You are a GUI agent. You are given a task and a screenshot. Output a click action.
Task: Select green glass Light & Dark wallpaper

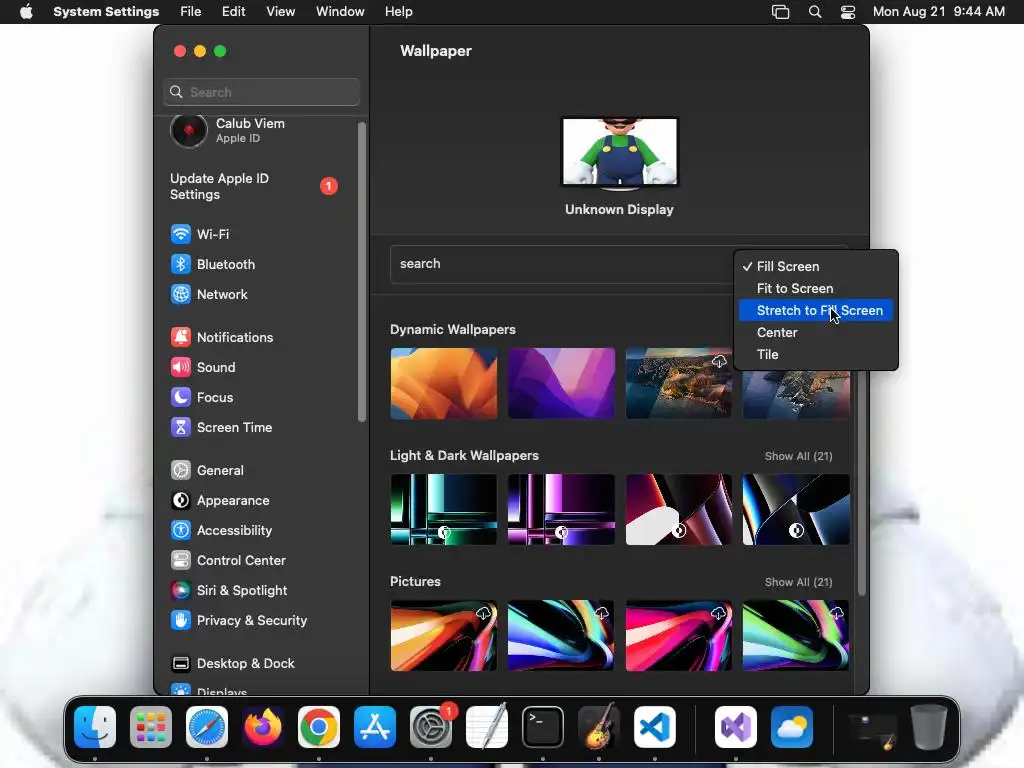443,509
